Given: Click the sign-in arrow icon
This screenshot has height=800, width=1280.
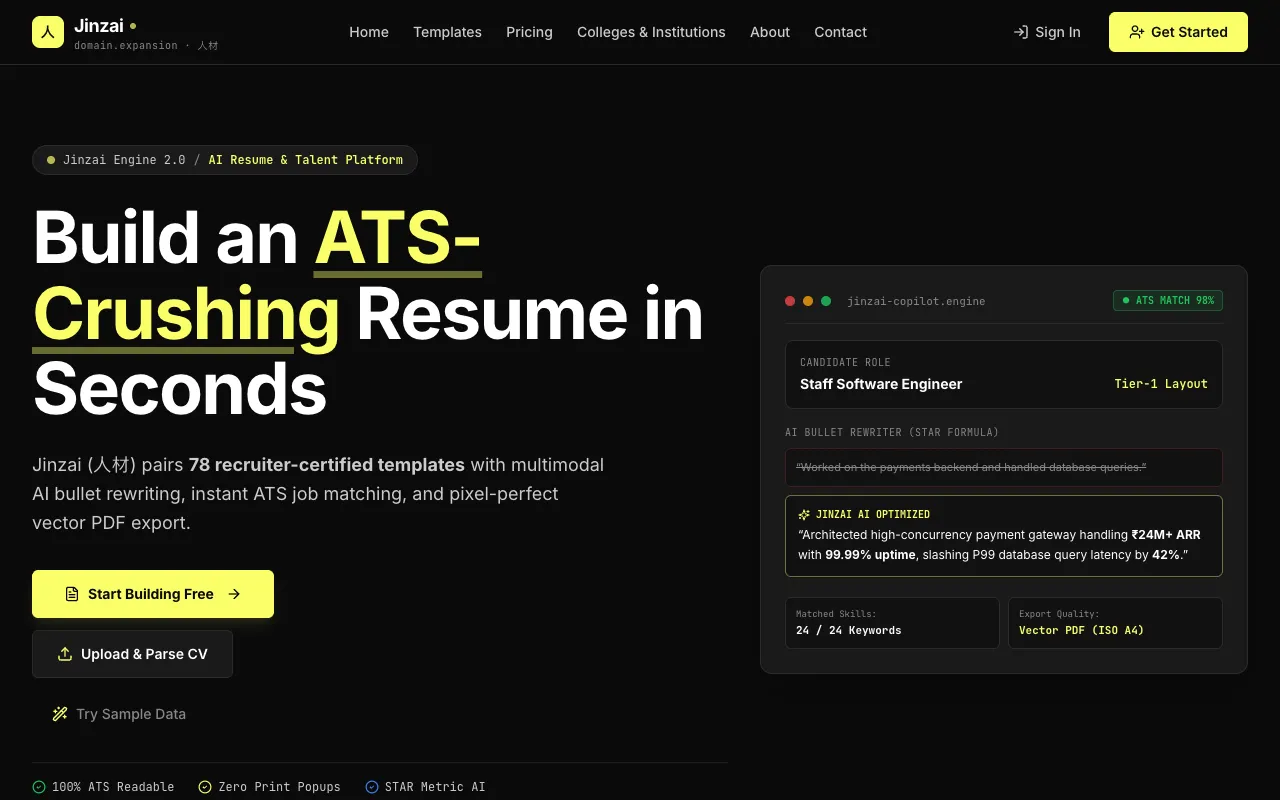Looking at the screenshot, I should click(1020, 32).
